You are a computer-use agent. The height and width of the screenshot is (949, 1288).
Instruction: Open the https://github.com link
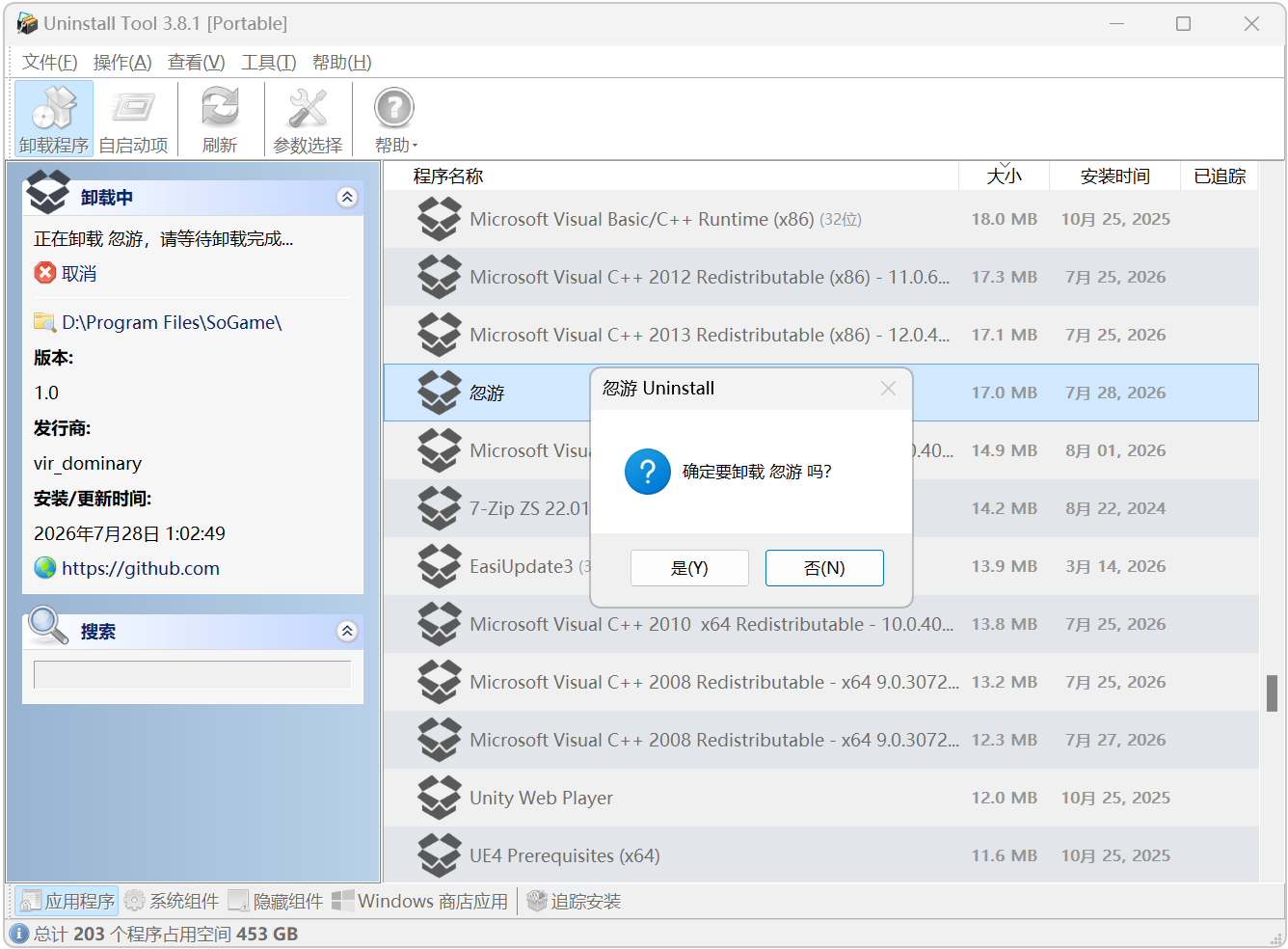(x=141, y=568)
